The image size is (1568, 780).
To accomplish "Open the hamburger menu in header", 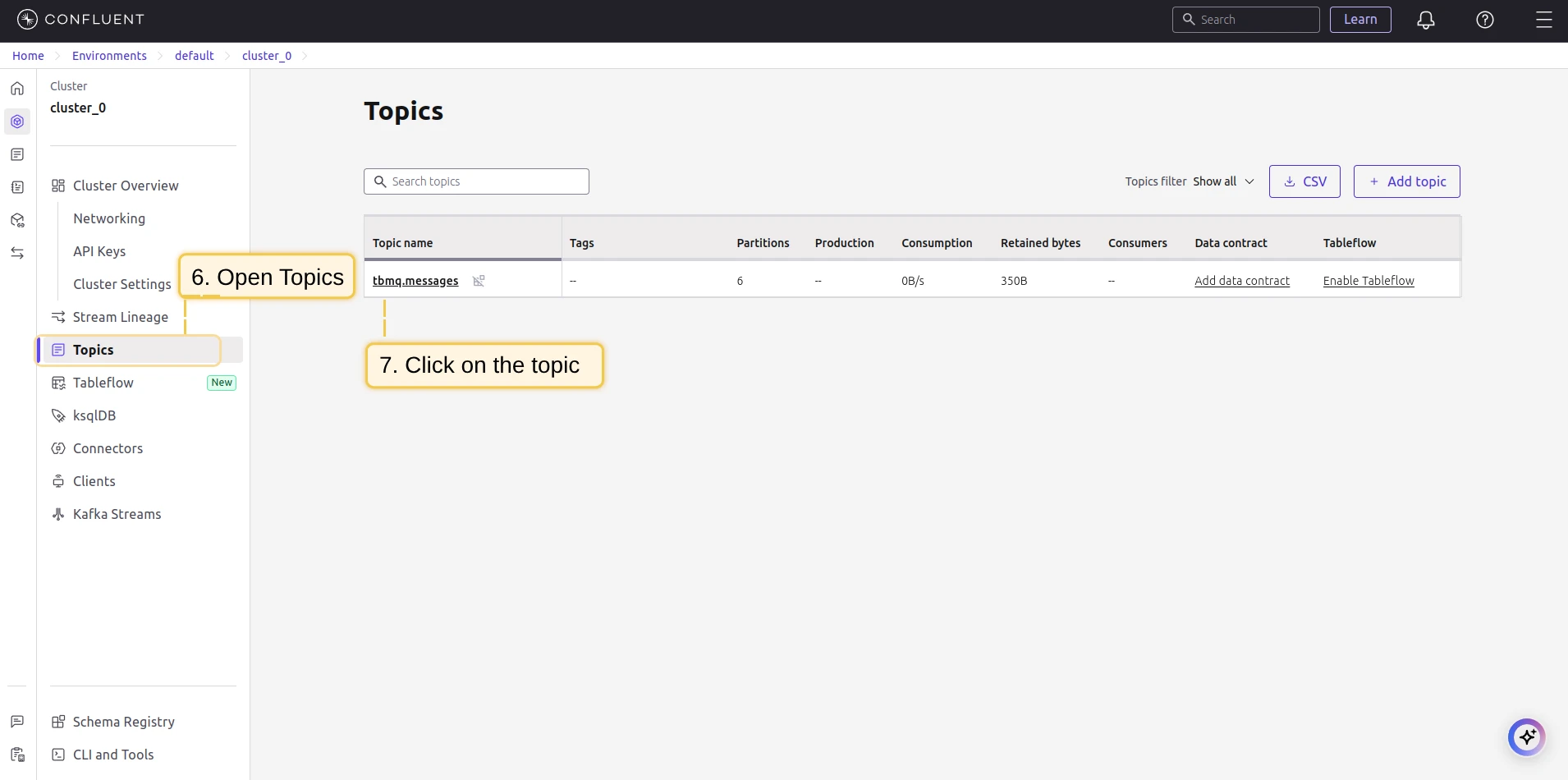I will click(1544, 20).
